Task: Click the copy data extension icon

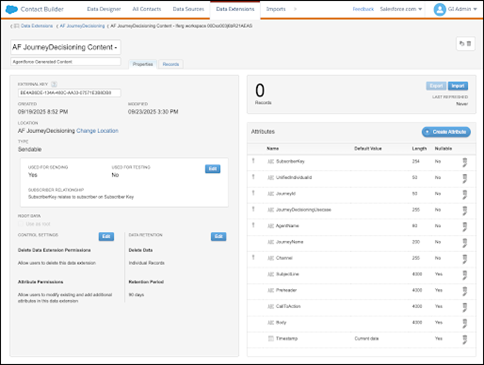Action: 462,44
